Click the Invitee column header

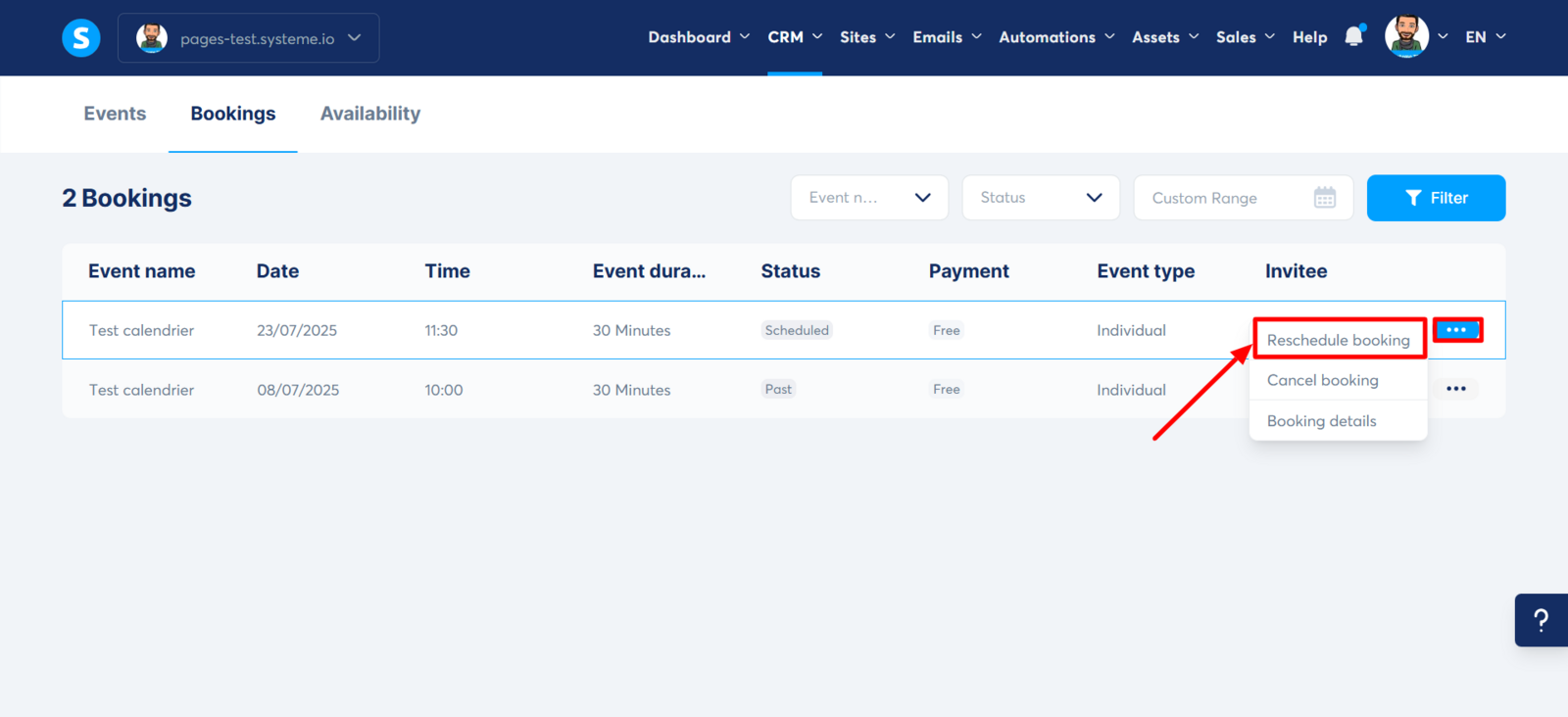click(1297, 271)
